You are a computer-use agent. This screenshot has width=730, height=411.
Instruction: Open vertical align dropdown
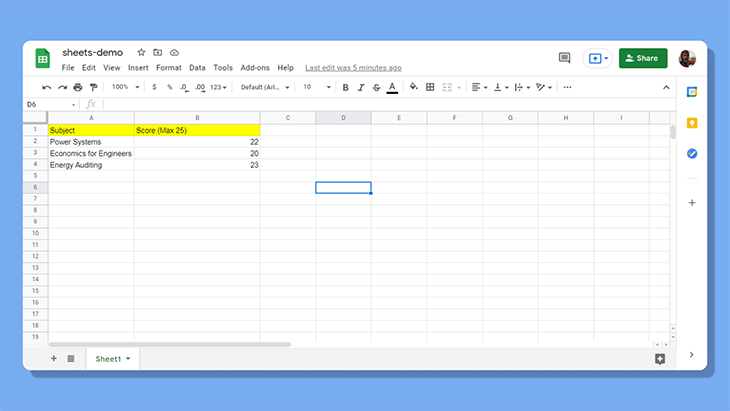pos(500,87)
